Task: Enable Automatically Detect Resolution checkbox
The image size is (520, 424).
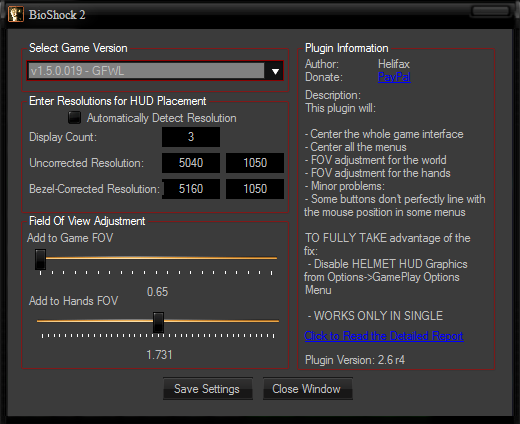Action: point(74,117)
